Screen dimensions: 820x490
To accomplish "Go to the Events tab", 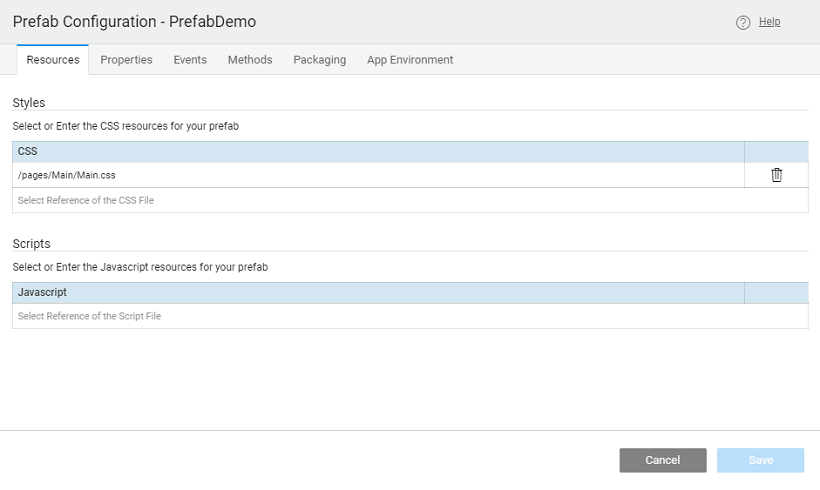I will coord(190,60).
